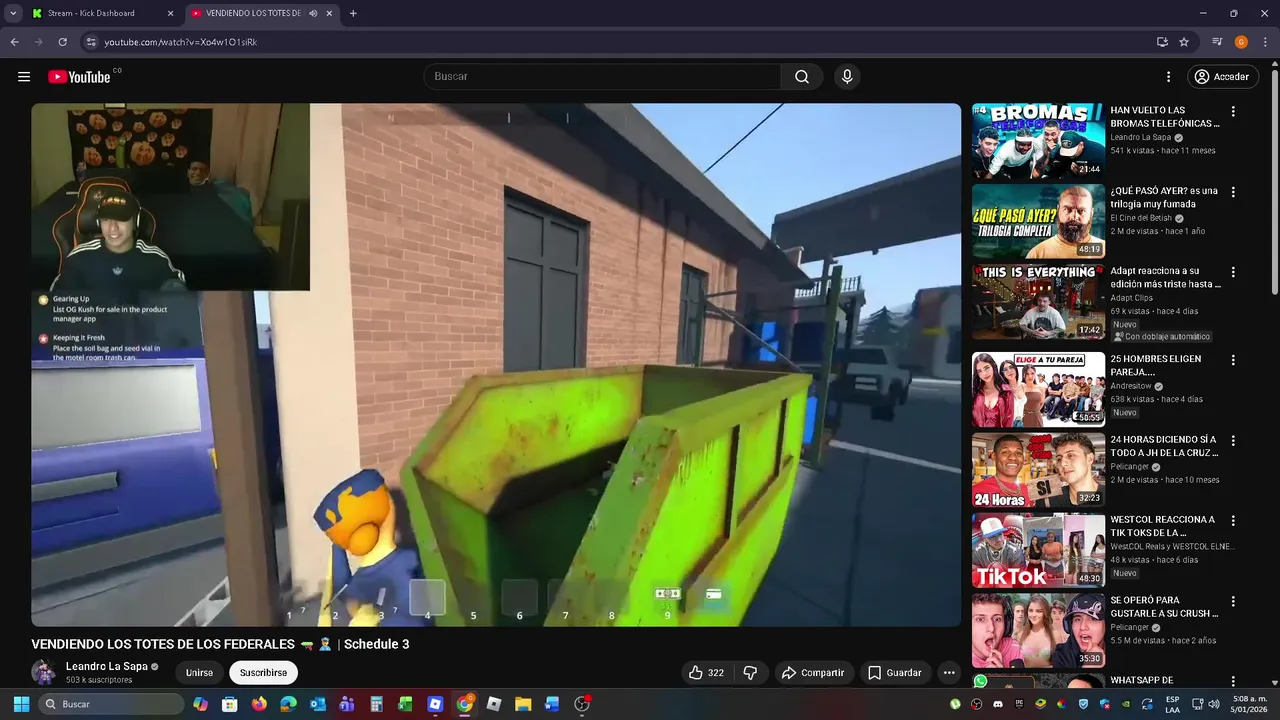Open Microsoft Teams from taskbar

point(347,704)
